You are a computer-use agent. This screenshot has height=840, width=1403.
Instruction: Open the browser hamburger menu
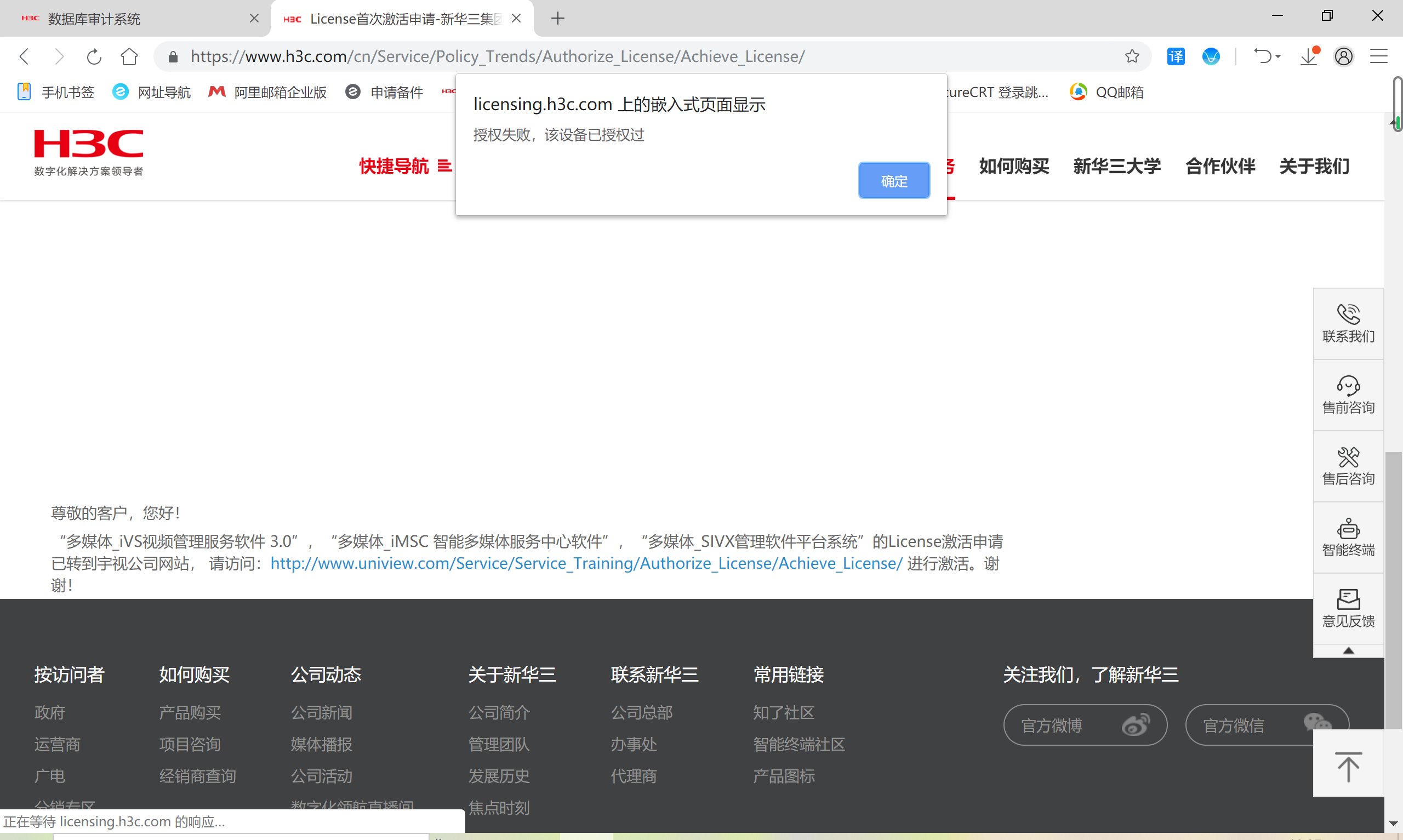(1378, 56)
